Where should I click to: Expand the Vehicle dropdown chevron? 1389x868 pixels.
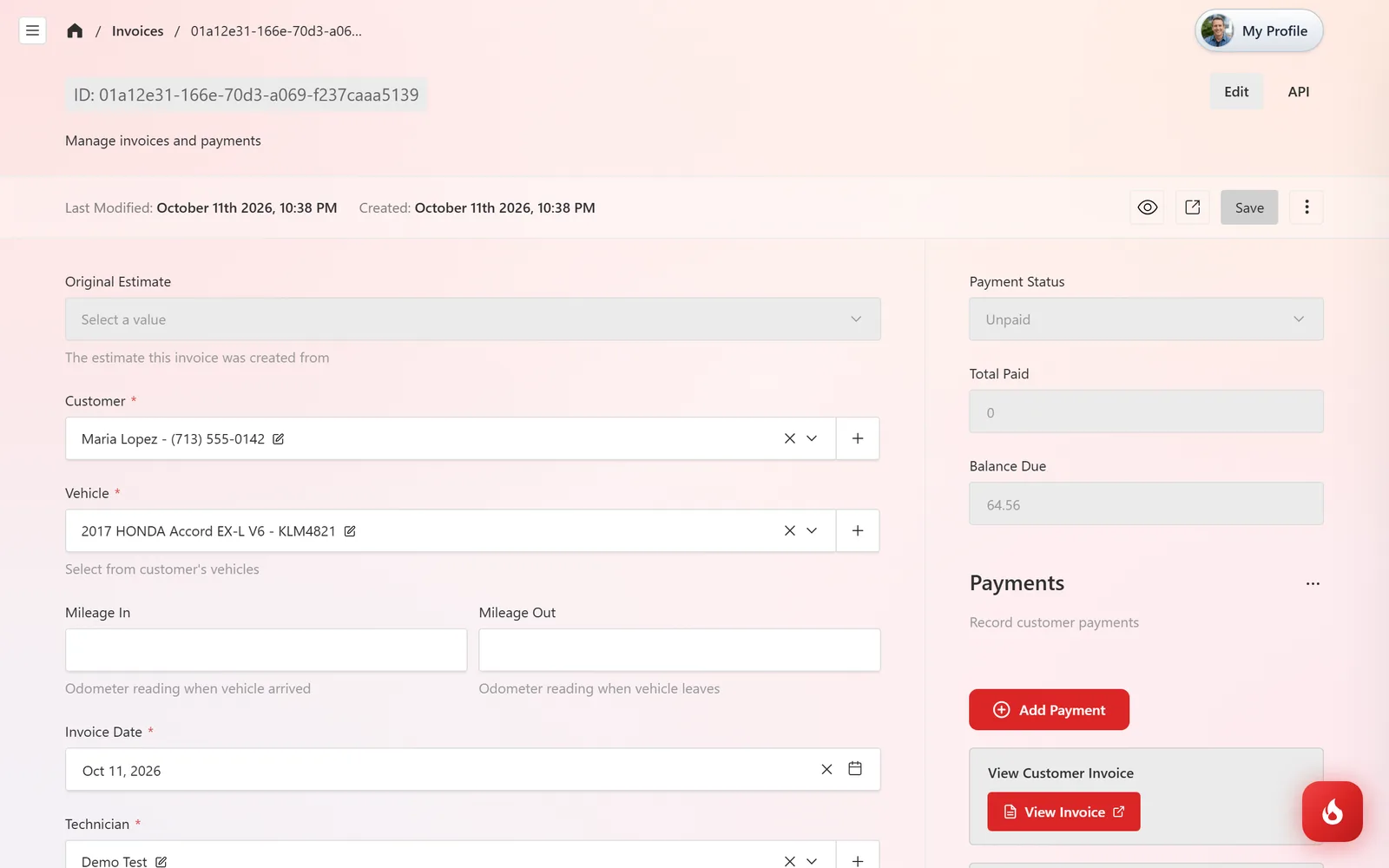pos(812,530)
